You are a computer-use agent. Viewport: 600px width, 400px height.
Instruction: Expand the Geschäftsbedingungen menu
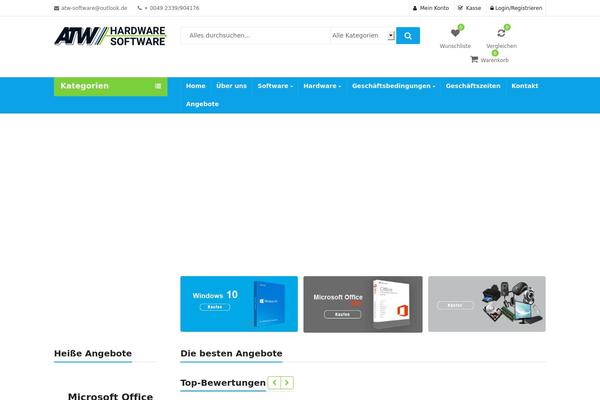[393, 86]
